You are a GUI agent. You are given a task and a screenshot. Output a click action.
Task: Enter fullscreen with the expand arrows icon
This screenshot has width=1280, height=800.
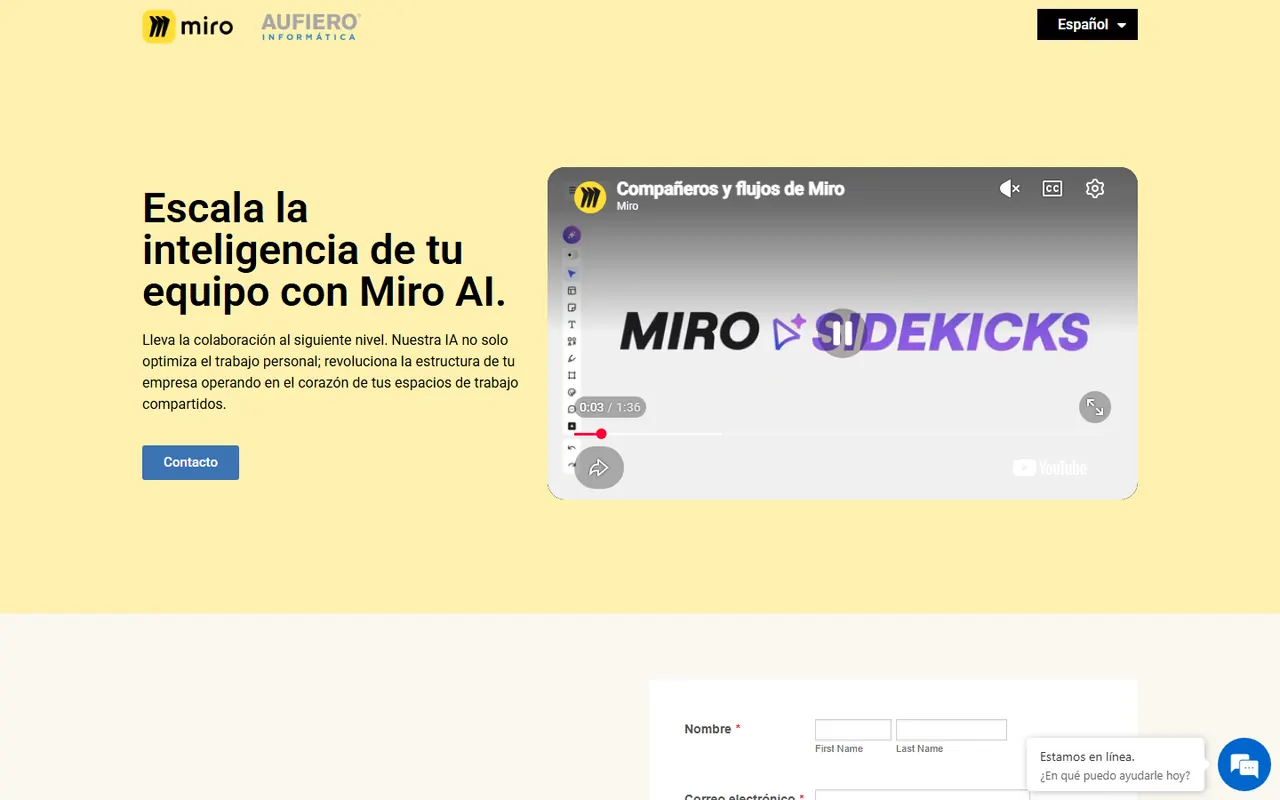point(1095,407)
